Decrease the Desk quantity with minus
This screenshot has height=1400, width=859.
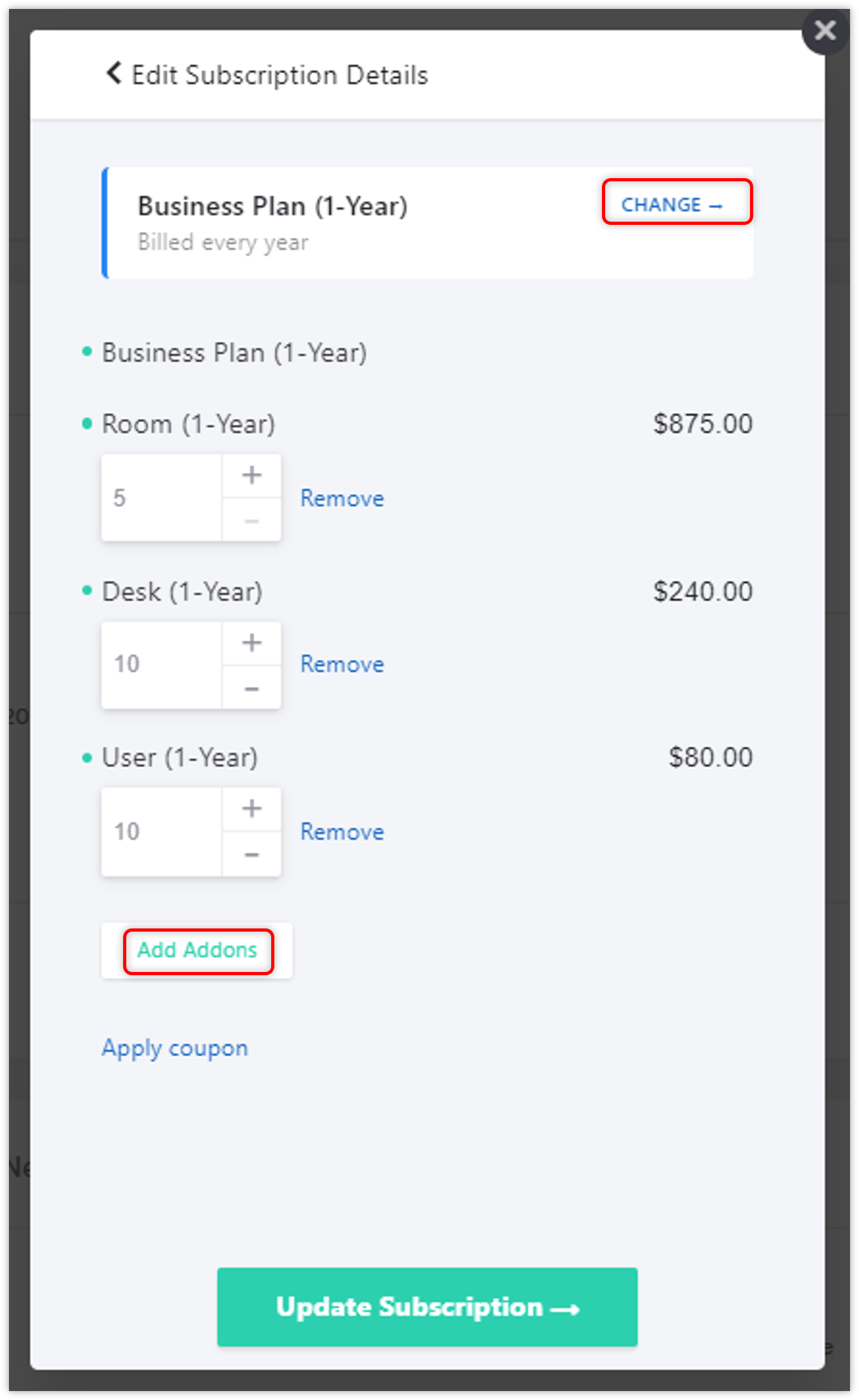251,688
